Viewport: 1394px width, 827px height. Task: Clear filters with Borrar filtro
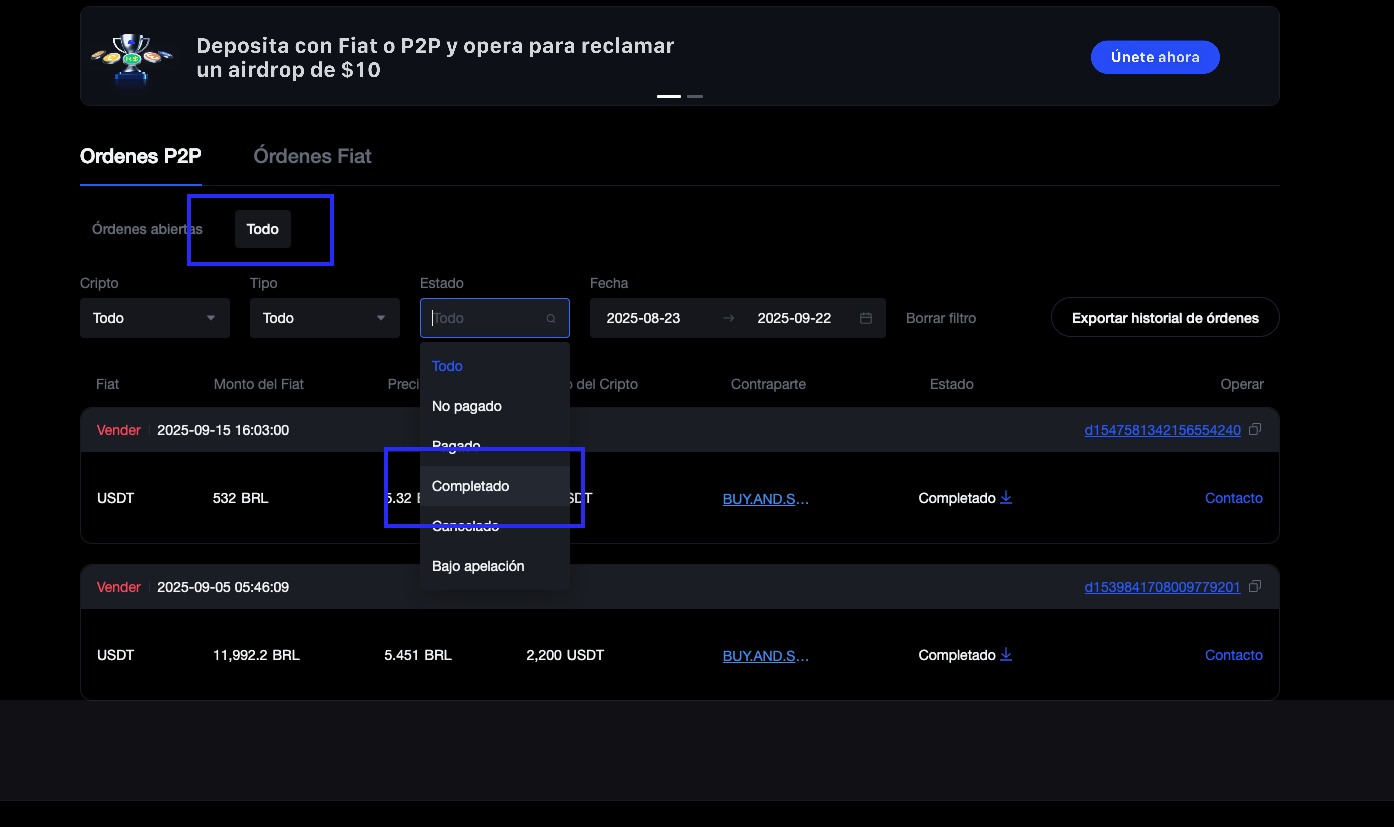pos(941,318)
